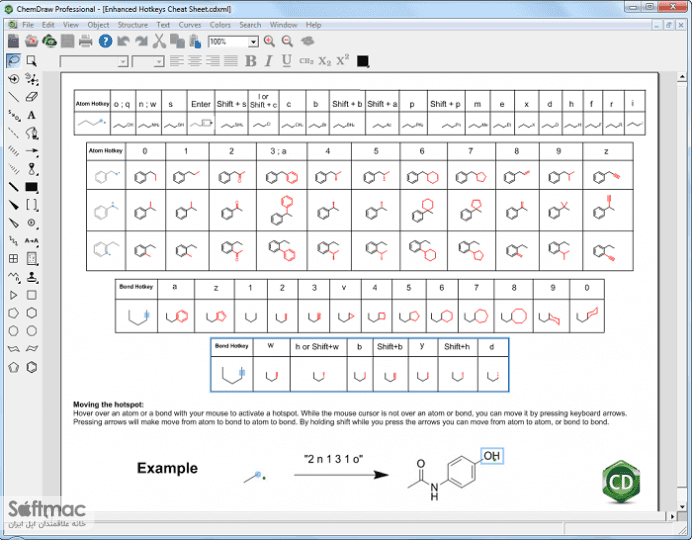
Task: Toggle Bold text formatting
Action: 251,61
